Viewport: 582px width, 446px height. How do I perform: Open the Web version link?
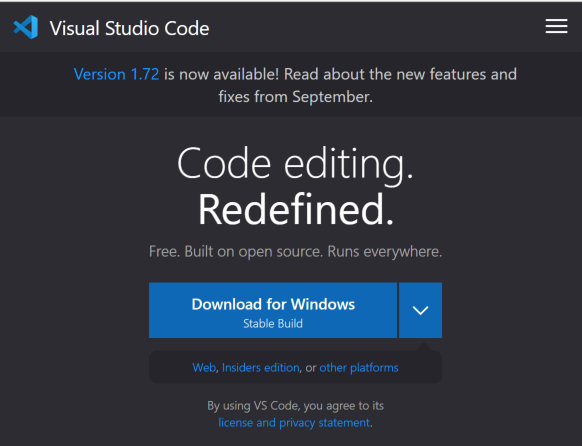[x=204, y=367]
